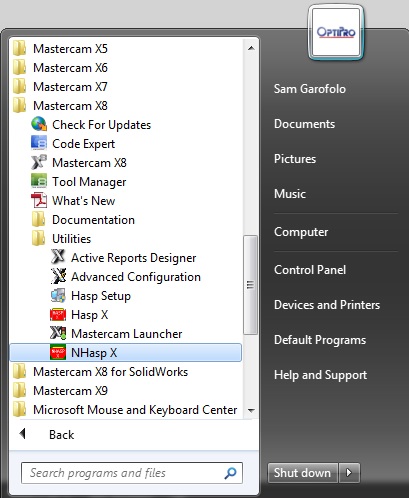Screen dimensions: 409x498
Task: Click the scroll down arrow in programs list
Action: [x=251, y=410]
